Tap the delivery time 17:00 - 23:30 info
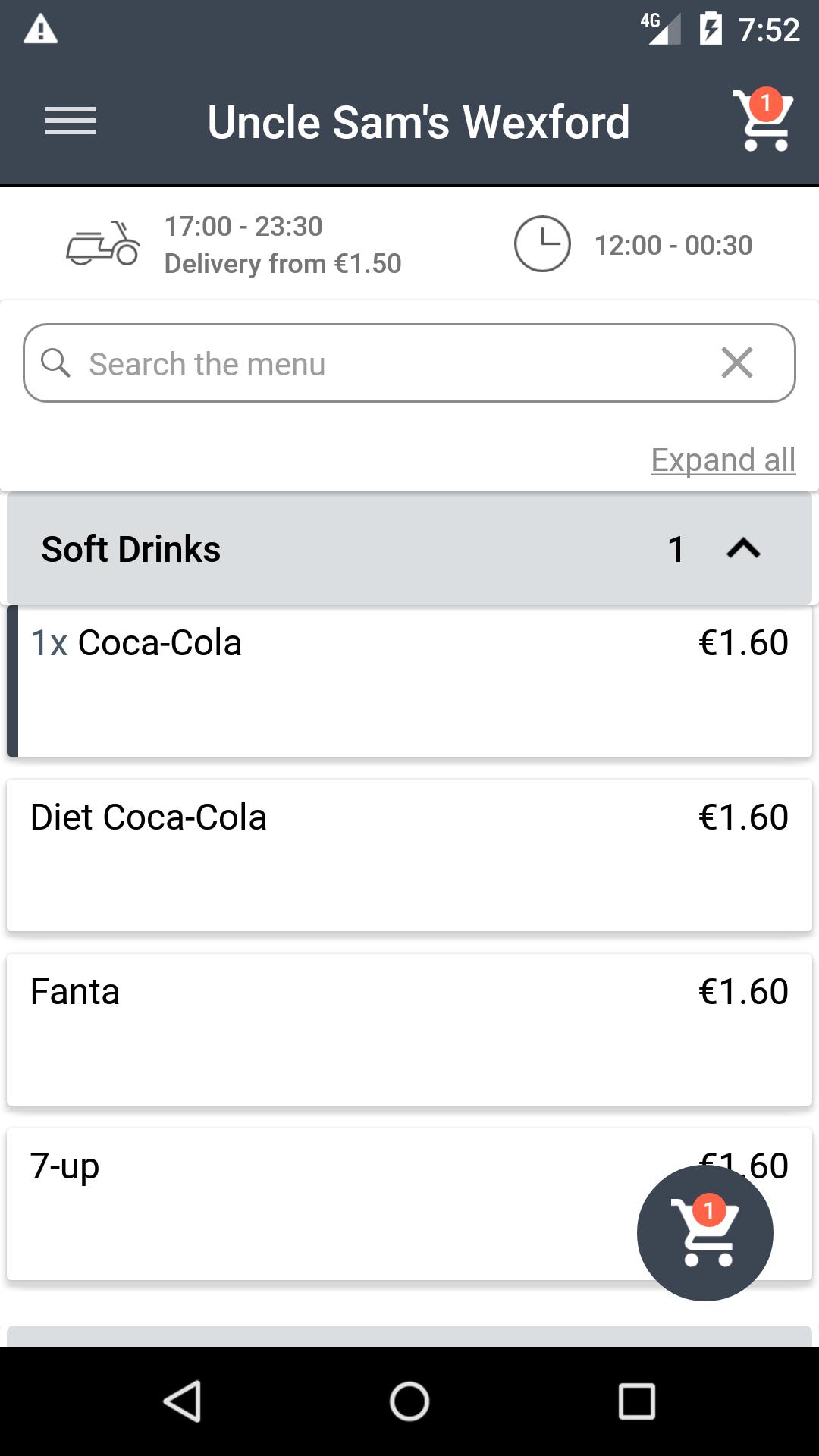 click(x=243, y=226)
